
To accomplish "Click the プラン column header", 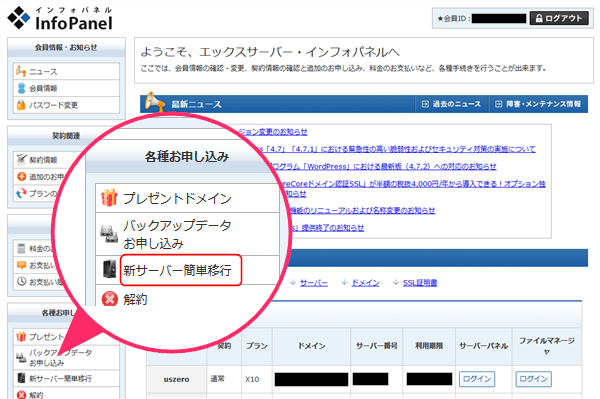I will click(x=257, y=346).
